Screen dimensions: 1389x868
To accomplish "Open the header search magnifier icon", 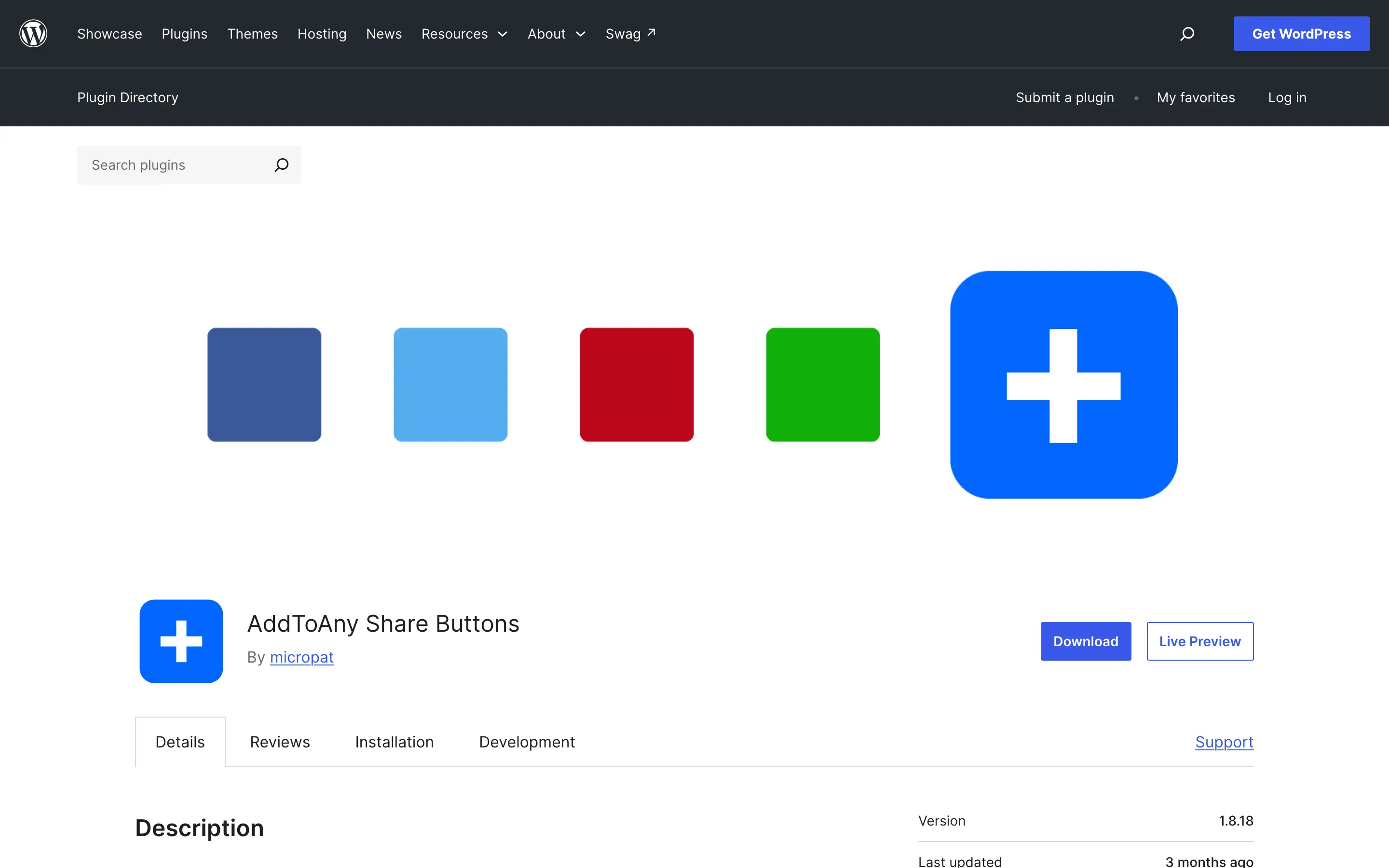I will tap(1187, 34).
